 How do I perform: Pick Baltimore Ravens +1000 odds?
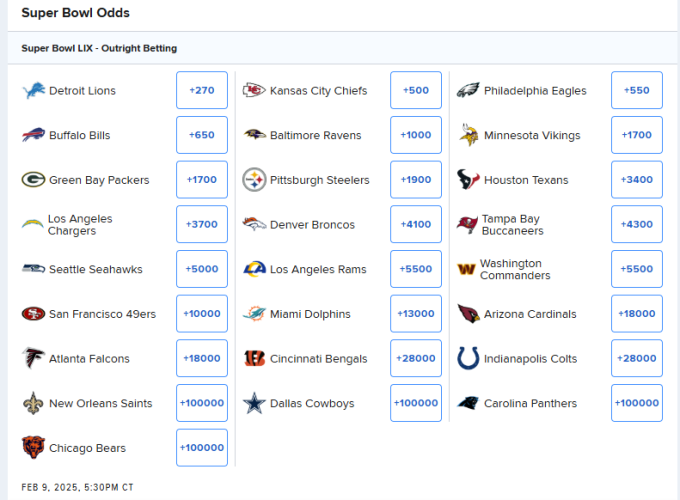click(416, 135)
